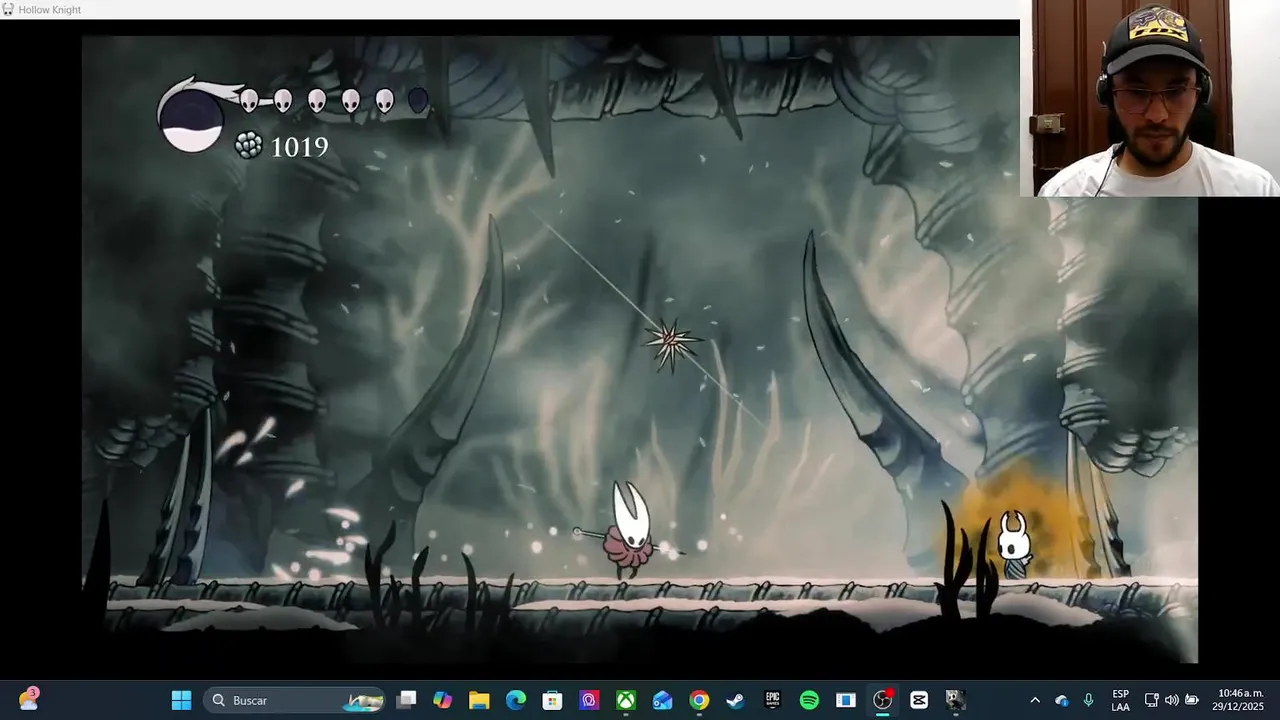
Task: Launch Microsoft Edge browser
Action: (516, 700)
